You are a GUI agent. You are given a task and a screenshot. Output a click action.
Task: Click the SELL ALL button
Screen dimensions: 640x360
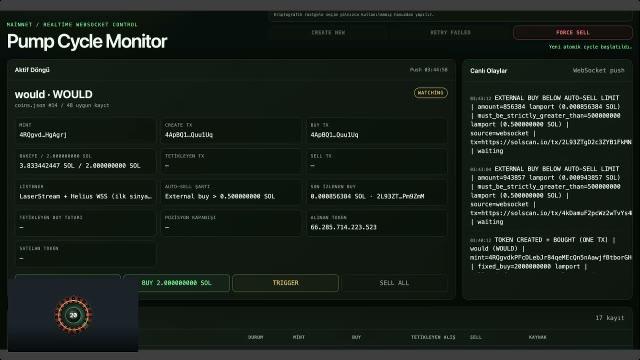click(394, 282)
